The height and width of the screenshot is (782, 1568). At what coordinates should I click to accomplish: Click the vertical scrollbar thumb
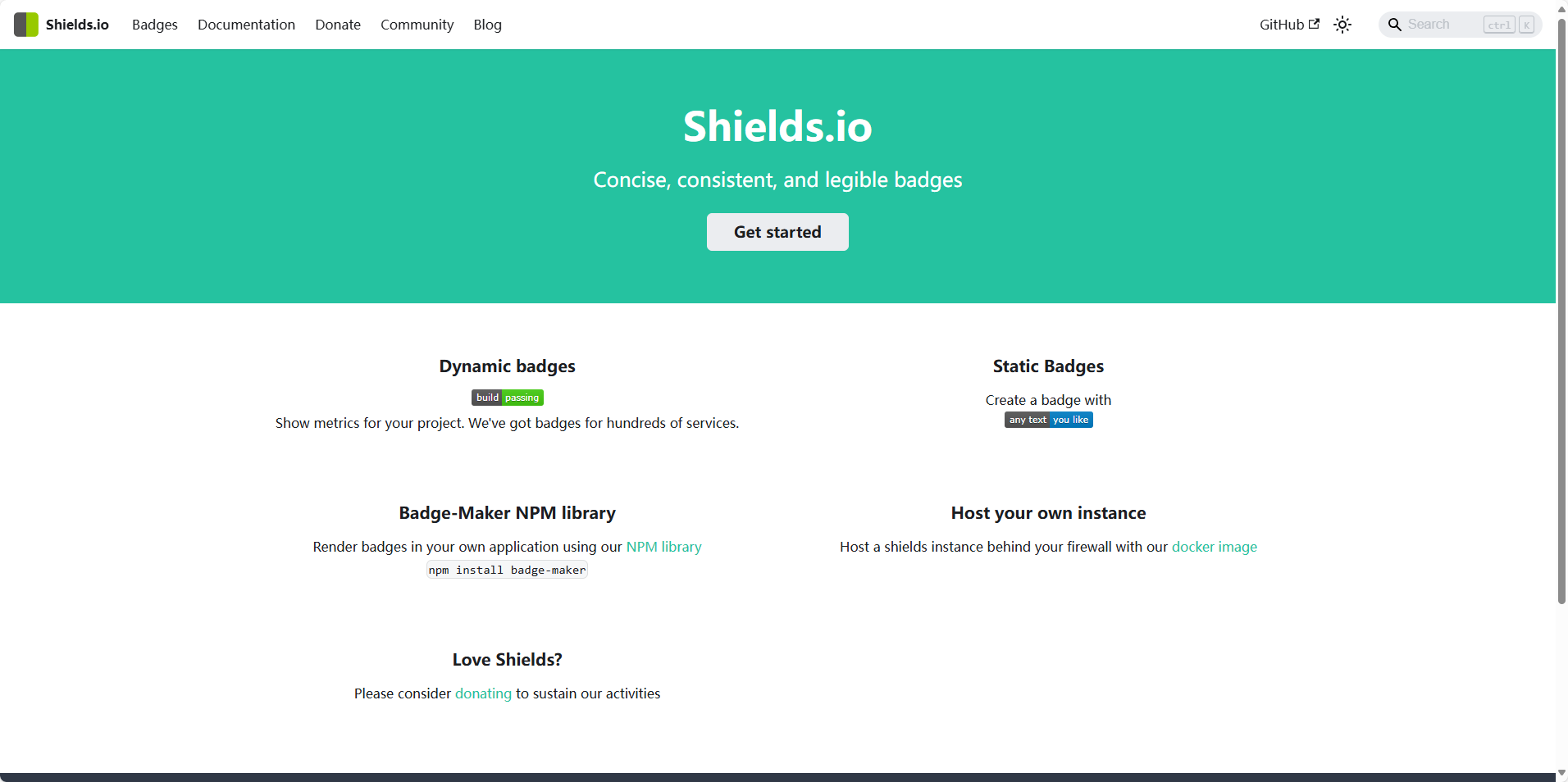[1561, 310]
